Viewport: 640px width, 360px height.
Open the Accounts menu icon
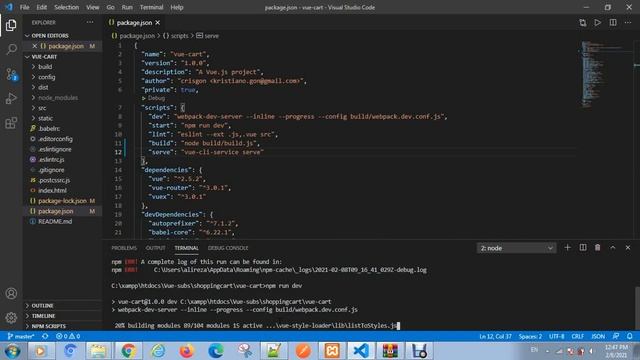click(11, 293)
